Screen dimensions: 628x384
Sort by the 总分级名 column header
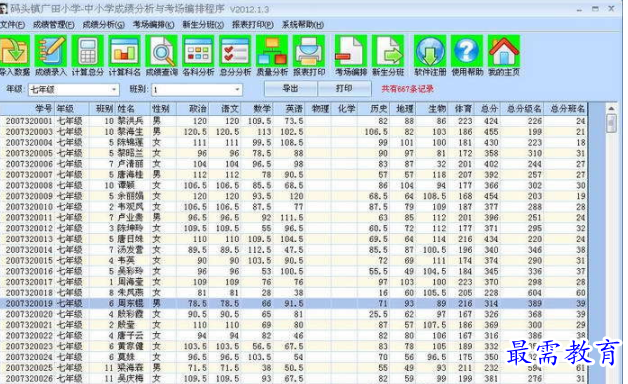point(521,109)
